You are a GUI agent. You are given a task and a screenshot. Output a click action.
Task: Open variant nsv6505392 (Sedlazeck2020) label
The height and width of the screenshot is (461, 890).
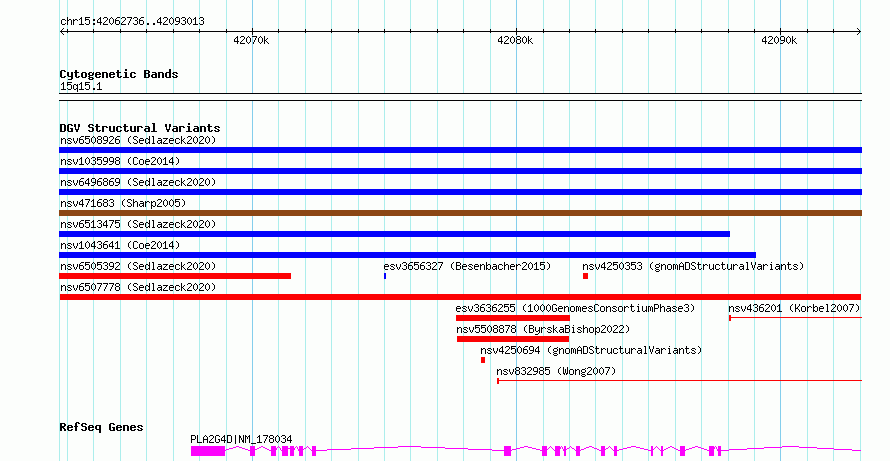coord(138,266)
